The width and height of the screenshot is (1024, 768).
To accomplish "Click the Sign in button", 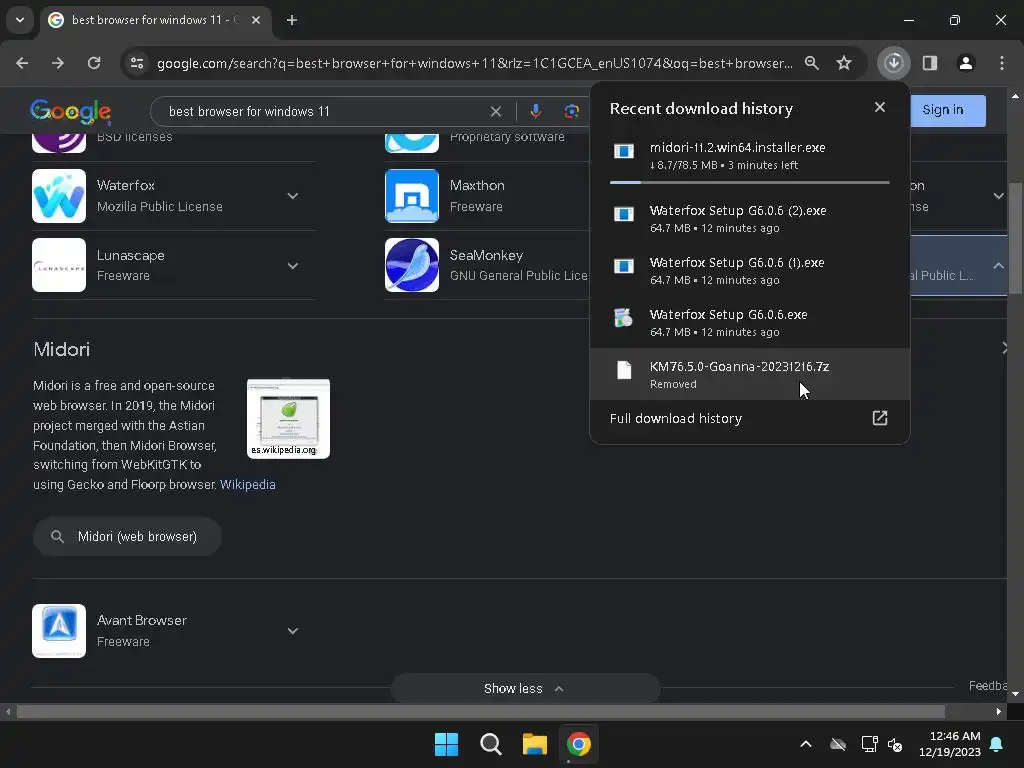I will [x=942, y=110].
